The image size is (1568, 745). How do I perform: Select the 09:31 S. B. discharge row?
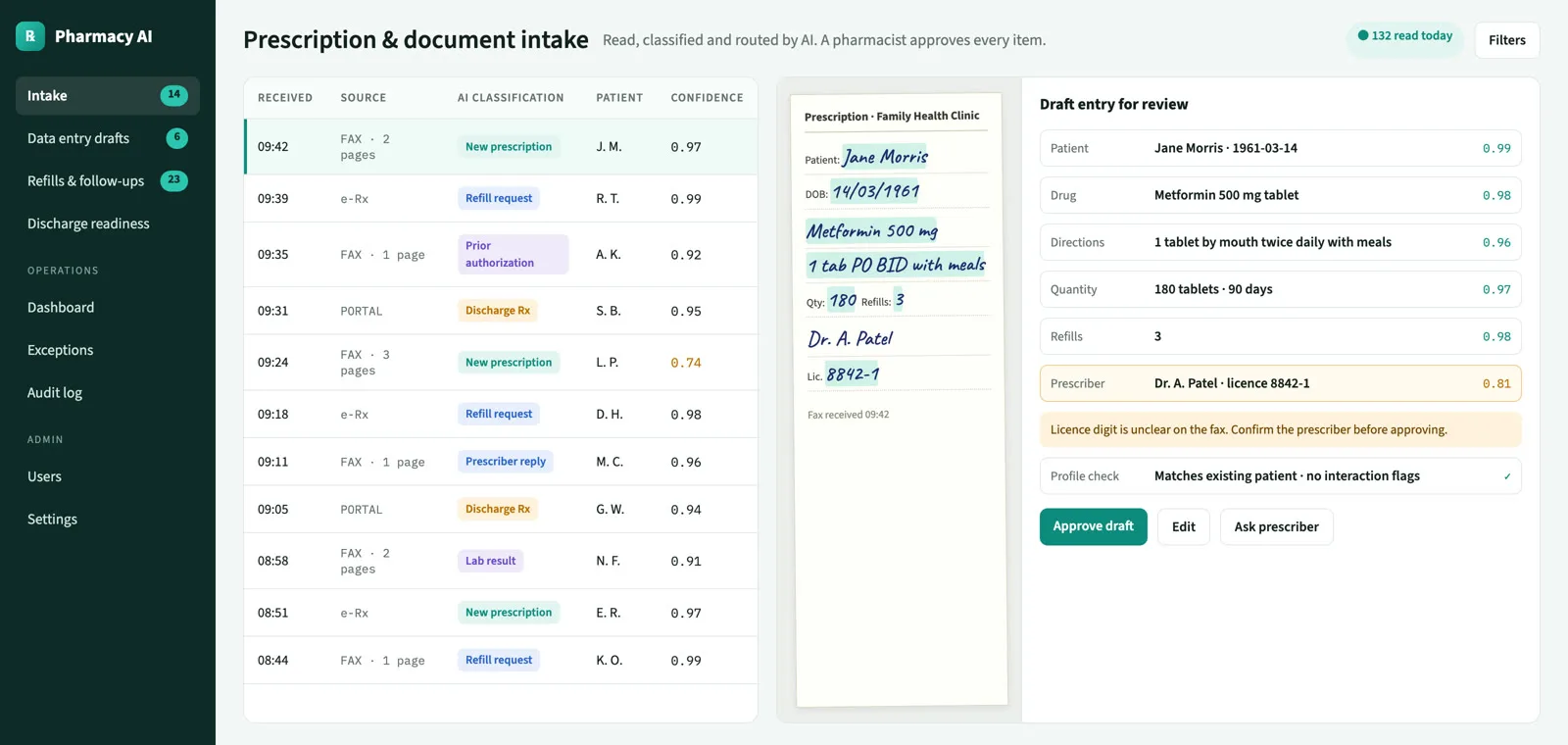[x=501, y=311]
